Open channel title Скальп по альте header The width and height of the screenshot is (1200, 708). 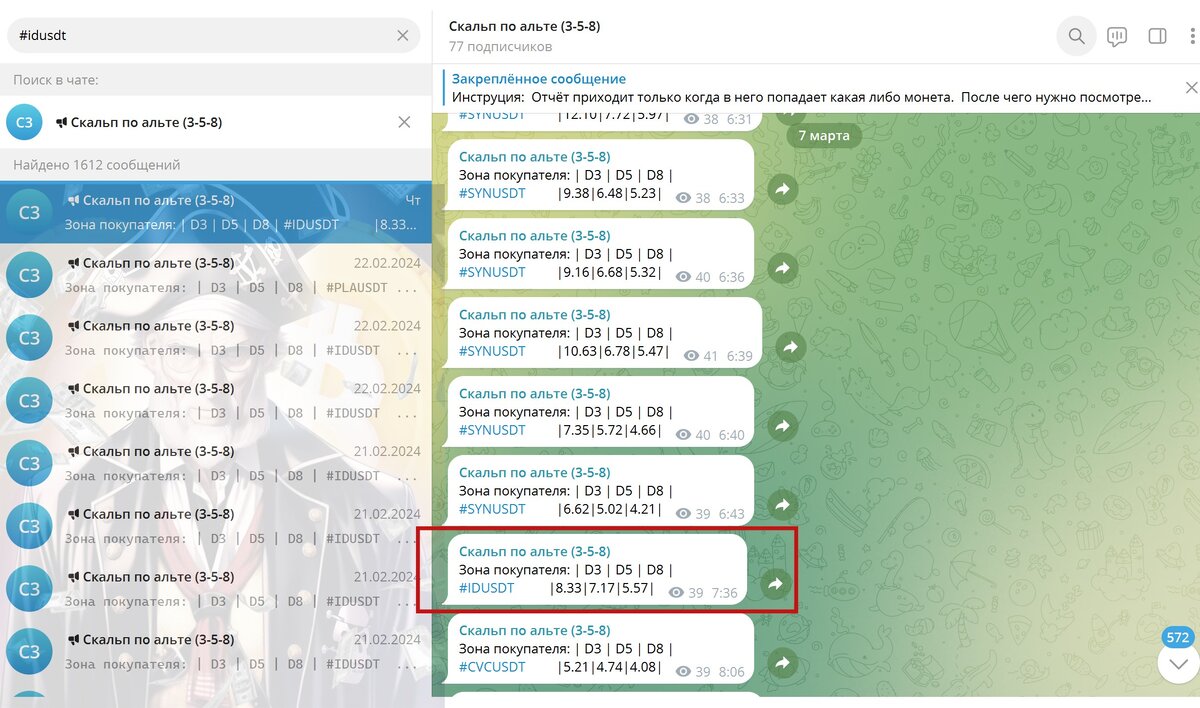coord(524,26)
